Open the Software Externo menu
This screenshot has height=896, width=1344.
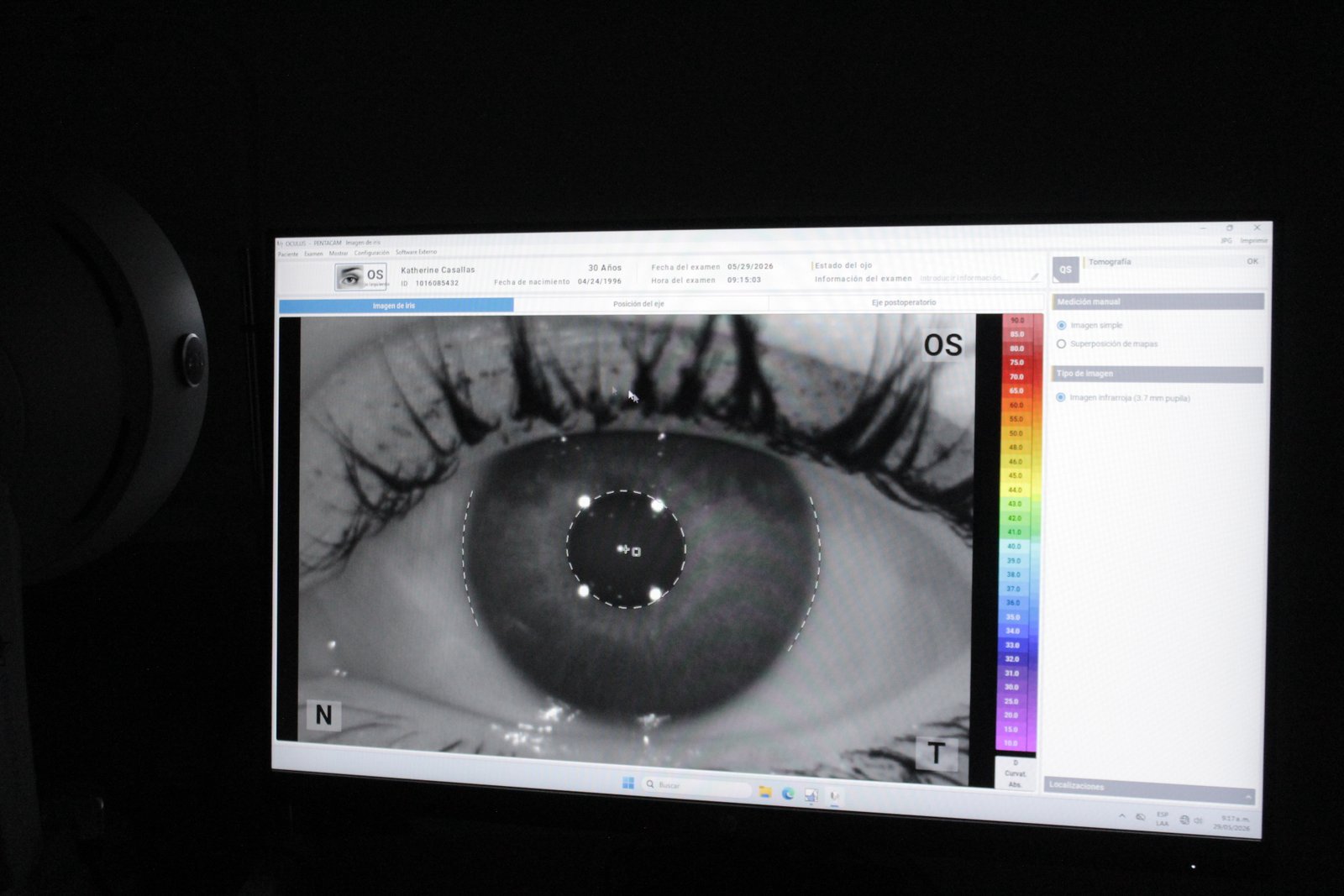click(416, 252)
